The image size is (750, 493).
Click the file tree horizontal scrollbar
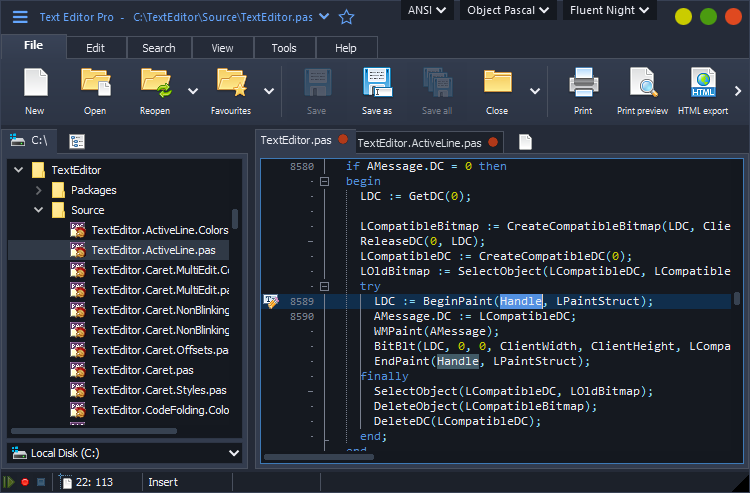(x=94, y=431)
